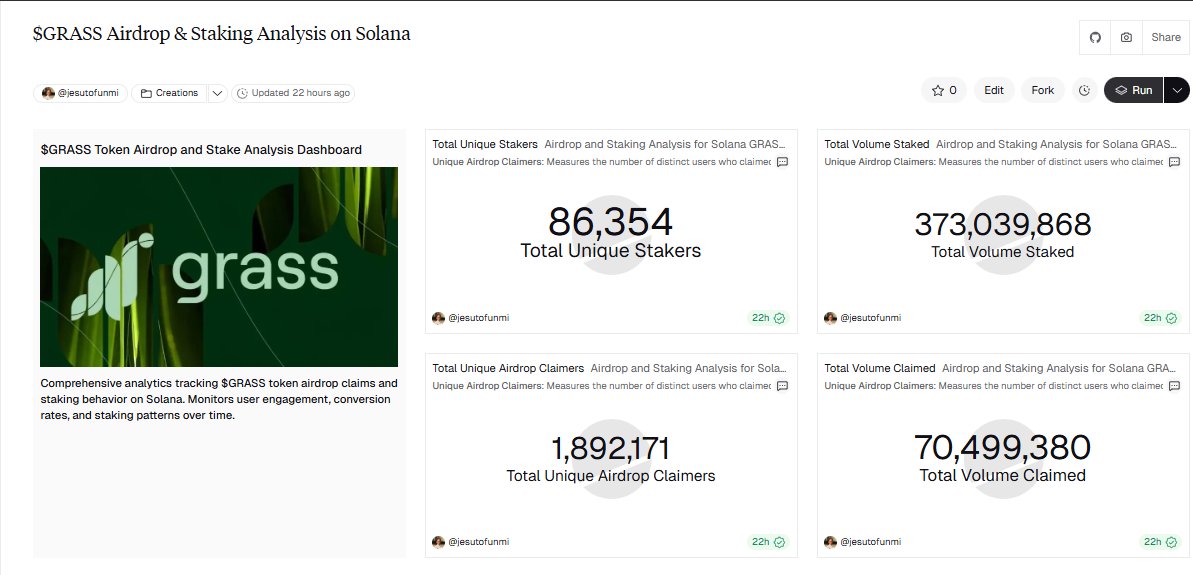
Task: Open the Total Volume Claimed card title
Action: point(880,368)
